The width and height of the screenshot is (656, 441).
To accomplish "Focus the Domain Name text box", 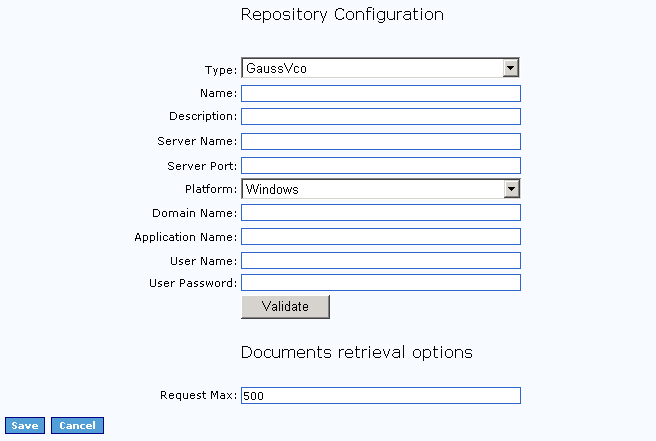I will click(x=381, y=213).
